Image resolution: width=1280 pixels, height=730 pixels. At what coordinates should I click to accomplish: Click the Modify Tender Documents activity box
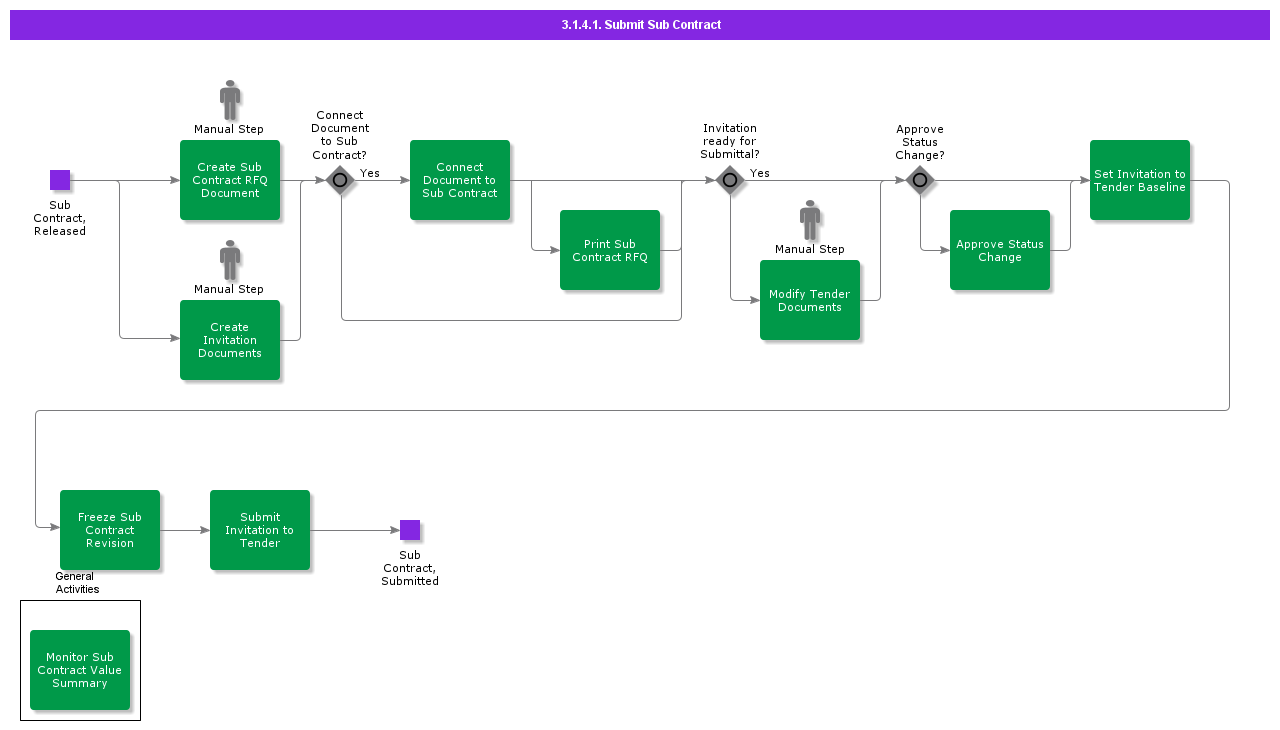pyautogui.click(x=810, y=300)
